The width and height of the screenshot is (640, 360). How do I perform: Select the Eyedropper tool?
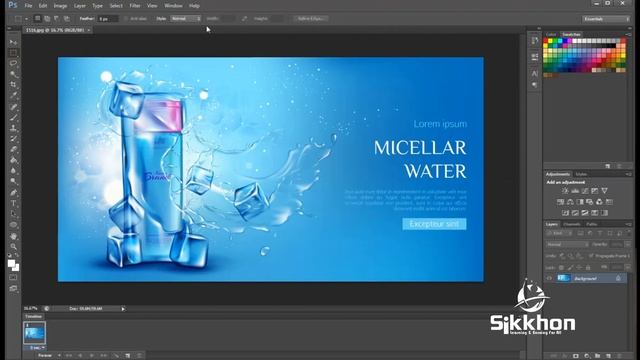coord(13,96)
